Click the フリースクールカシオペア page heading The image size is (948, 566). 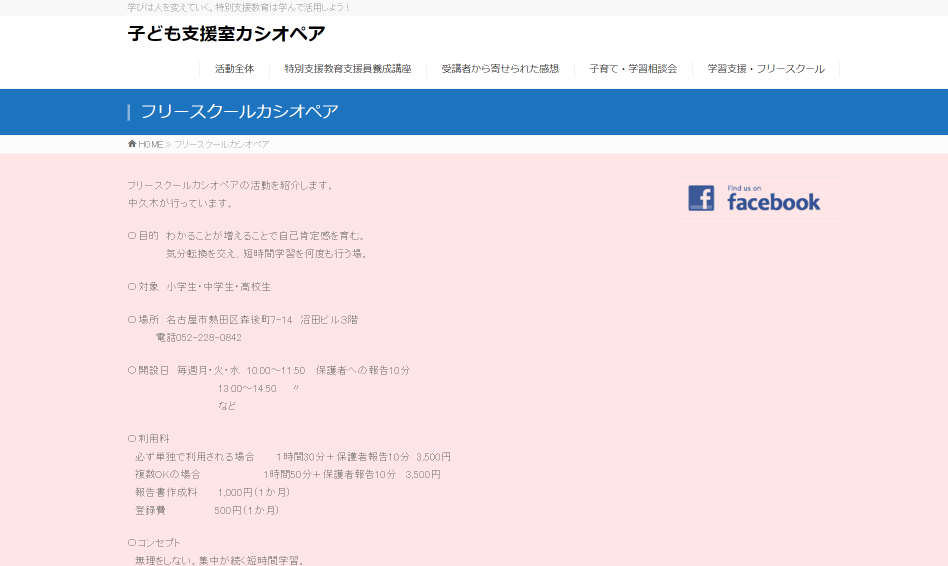coord(239,112)
